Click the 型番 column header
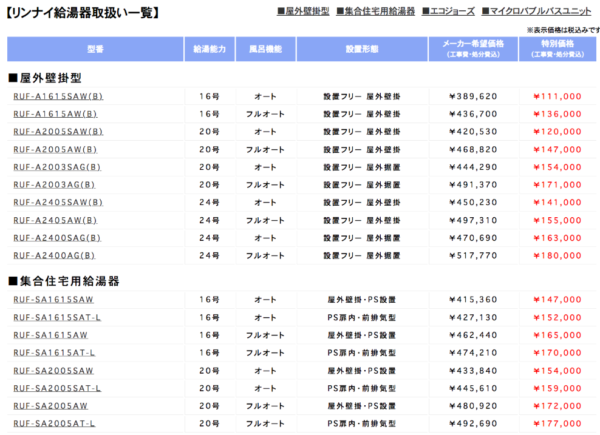Image resolution: width=600 pixels, height=435 pixels. [95, 49]
